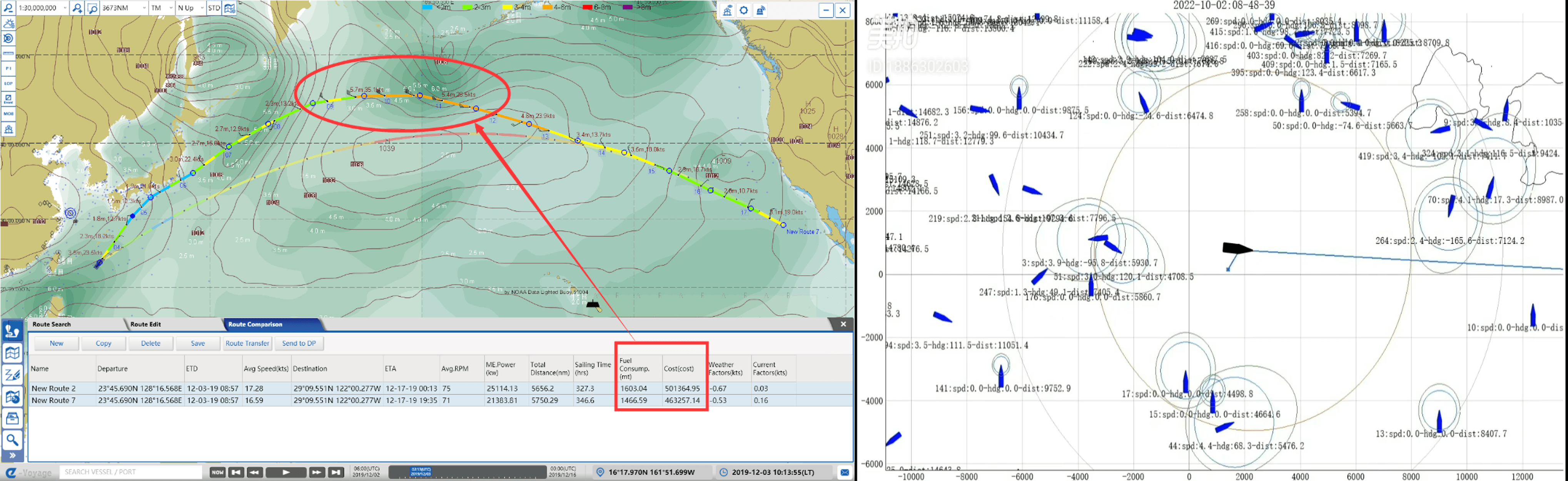
Task: Open the chart scale 1:30,000,000 dropdown
Action: [x=43, y=8]
